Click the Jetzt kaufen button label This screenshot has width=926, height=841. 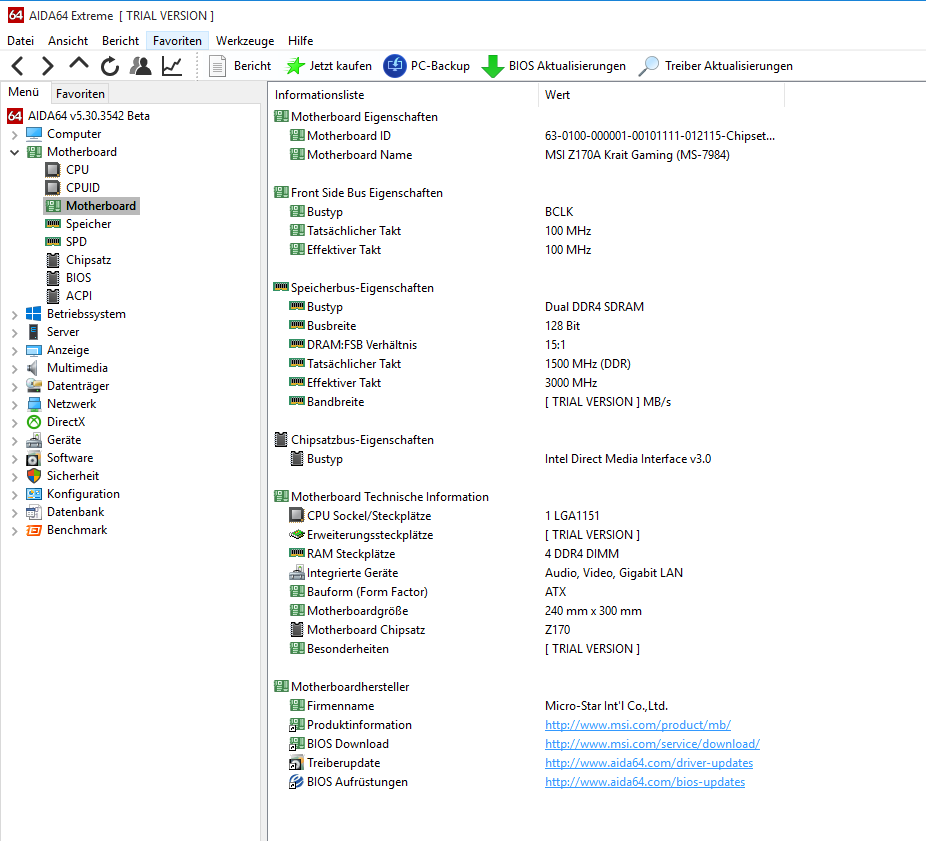[341, 66]
